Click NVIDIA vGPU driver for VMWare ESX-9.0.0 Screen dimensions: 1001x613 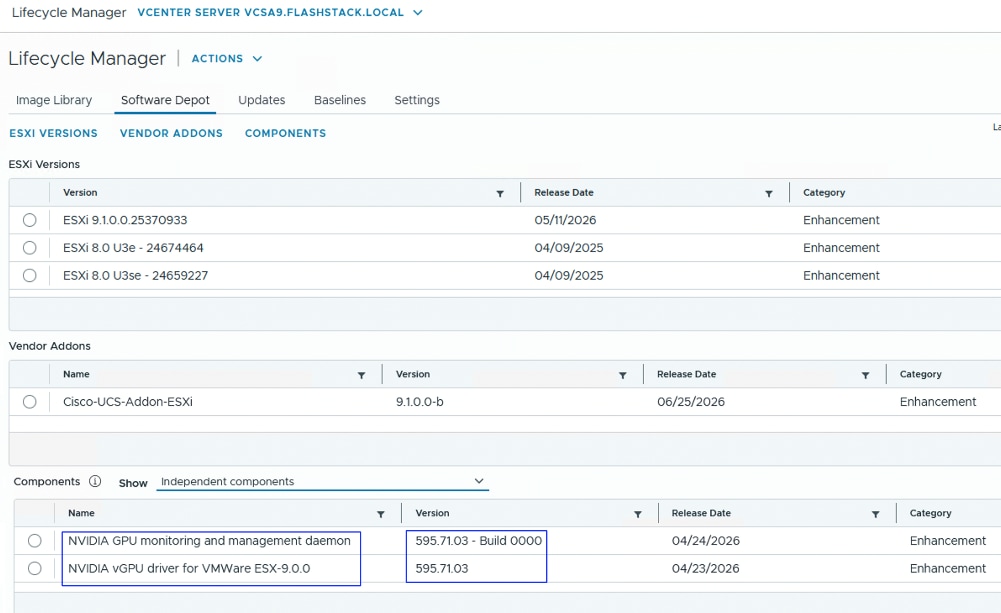click(x=189, y=568)
